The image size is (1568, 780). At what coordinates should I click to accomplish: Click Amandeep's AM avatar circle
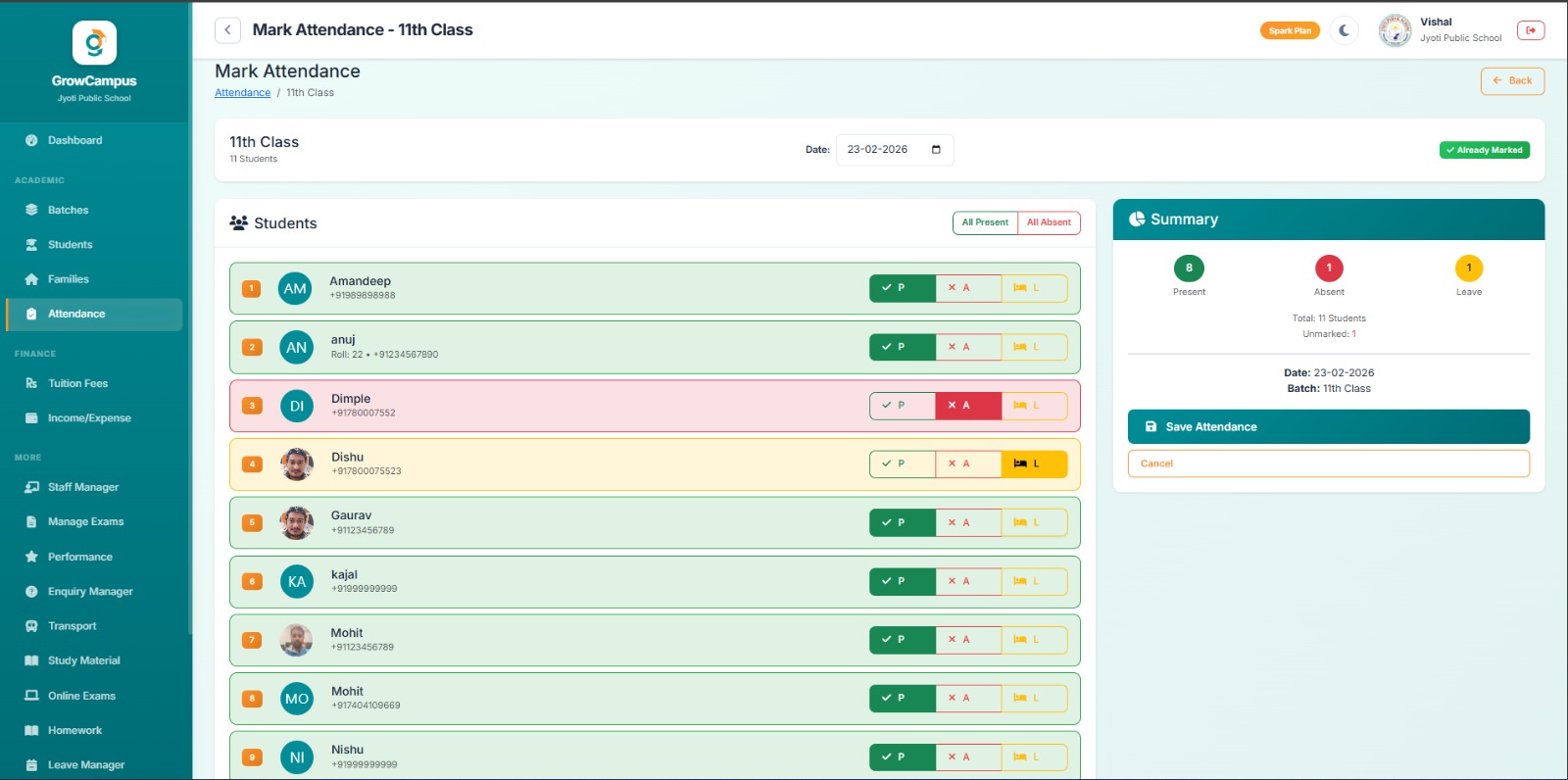pos(295,289)
